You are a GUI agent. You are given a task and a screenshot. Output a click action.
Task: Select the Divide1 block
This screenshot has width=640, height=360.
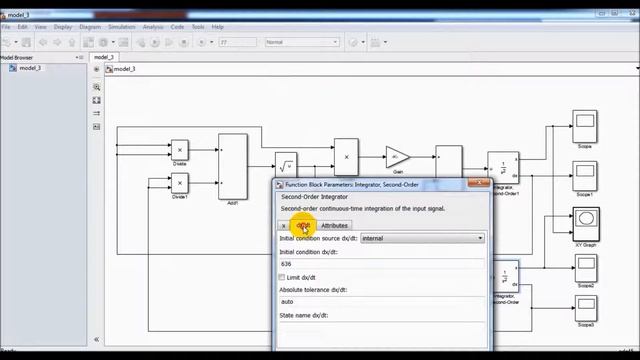point(180,183)
